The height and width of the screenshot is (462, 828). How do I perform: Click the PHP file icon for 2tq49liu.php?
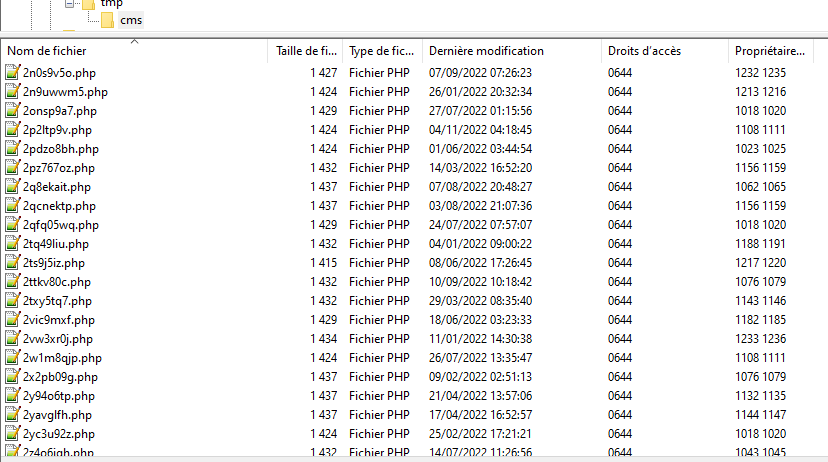13,243
